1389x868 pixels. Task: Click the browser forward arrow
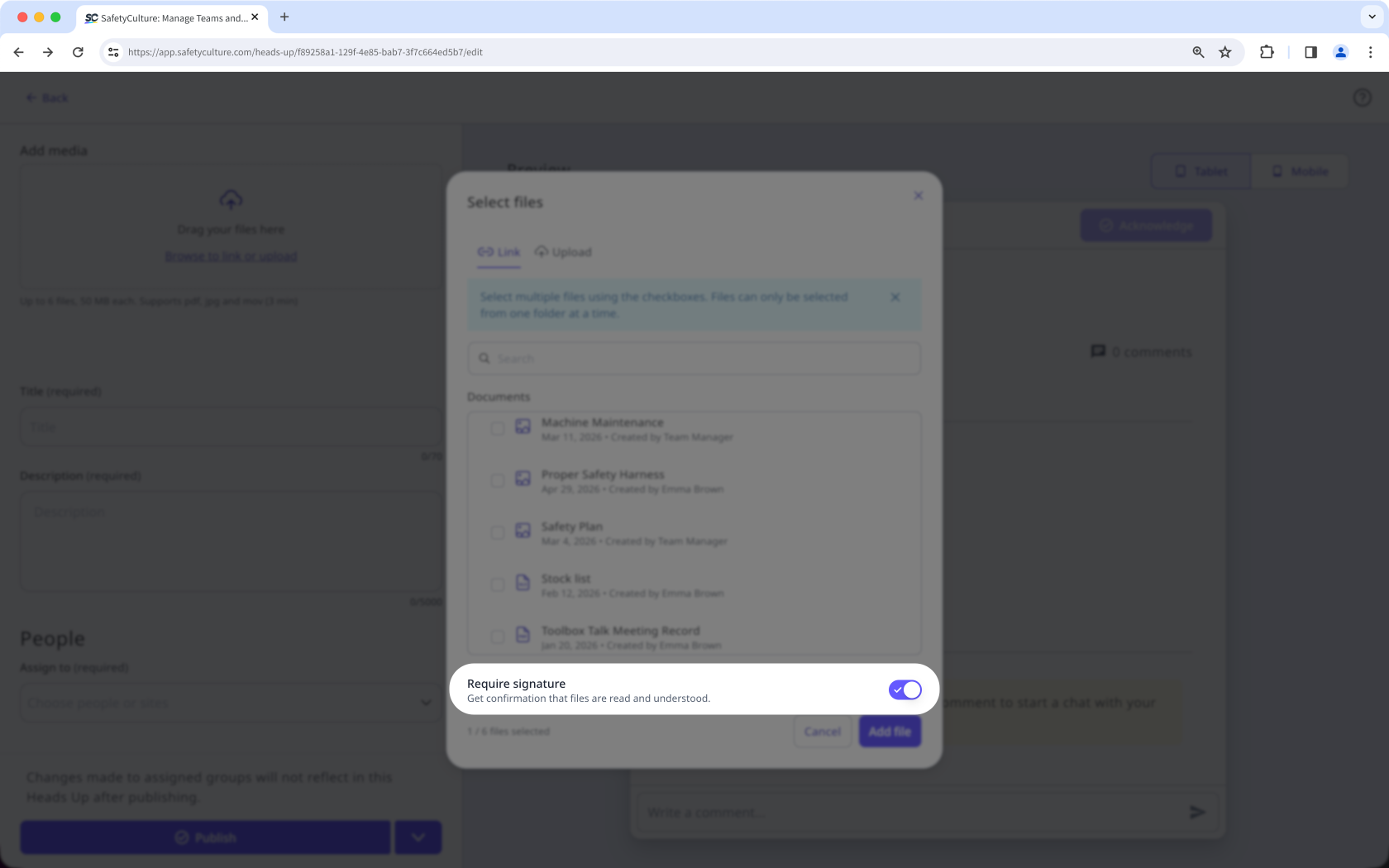coord(48,52)
